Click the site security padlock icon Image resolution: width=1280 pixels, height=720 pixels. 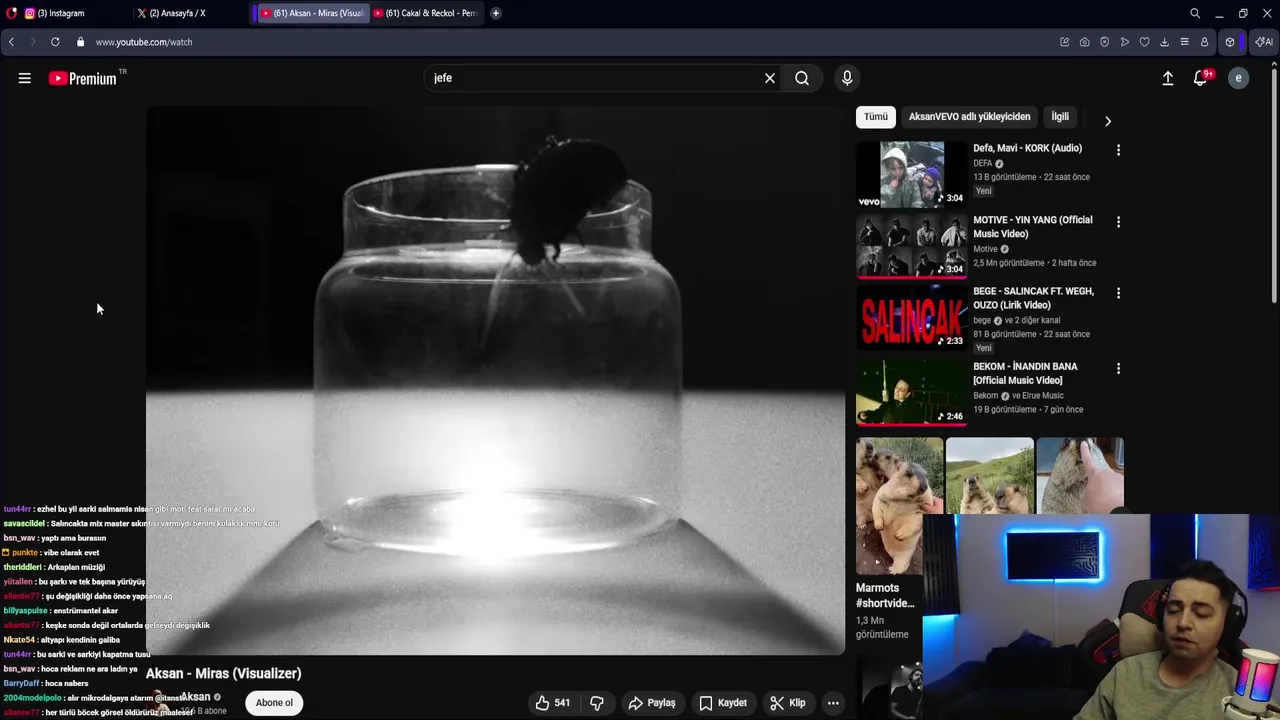coord(81,42)
